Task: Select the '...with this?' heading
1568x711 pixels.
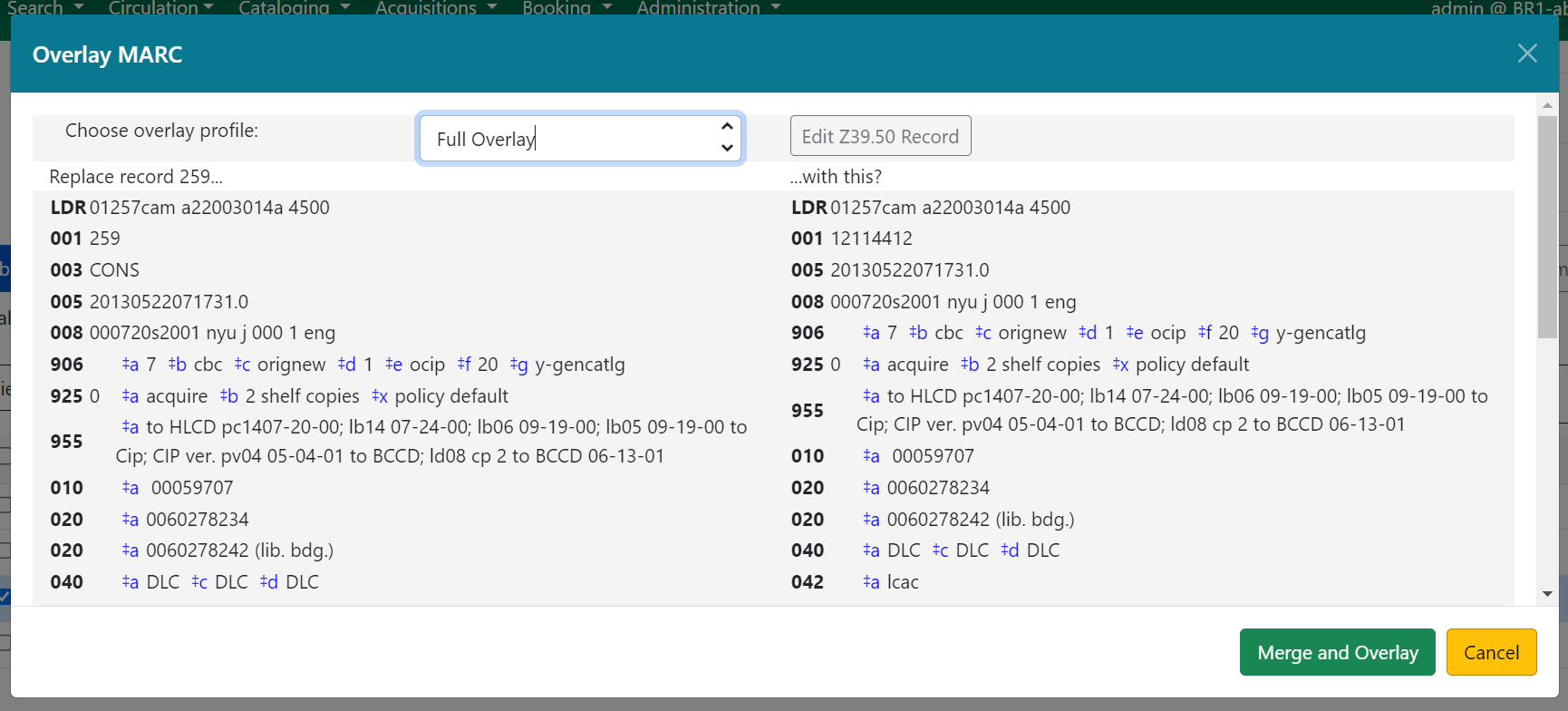Action: tap(836, 177)
